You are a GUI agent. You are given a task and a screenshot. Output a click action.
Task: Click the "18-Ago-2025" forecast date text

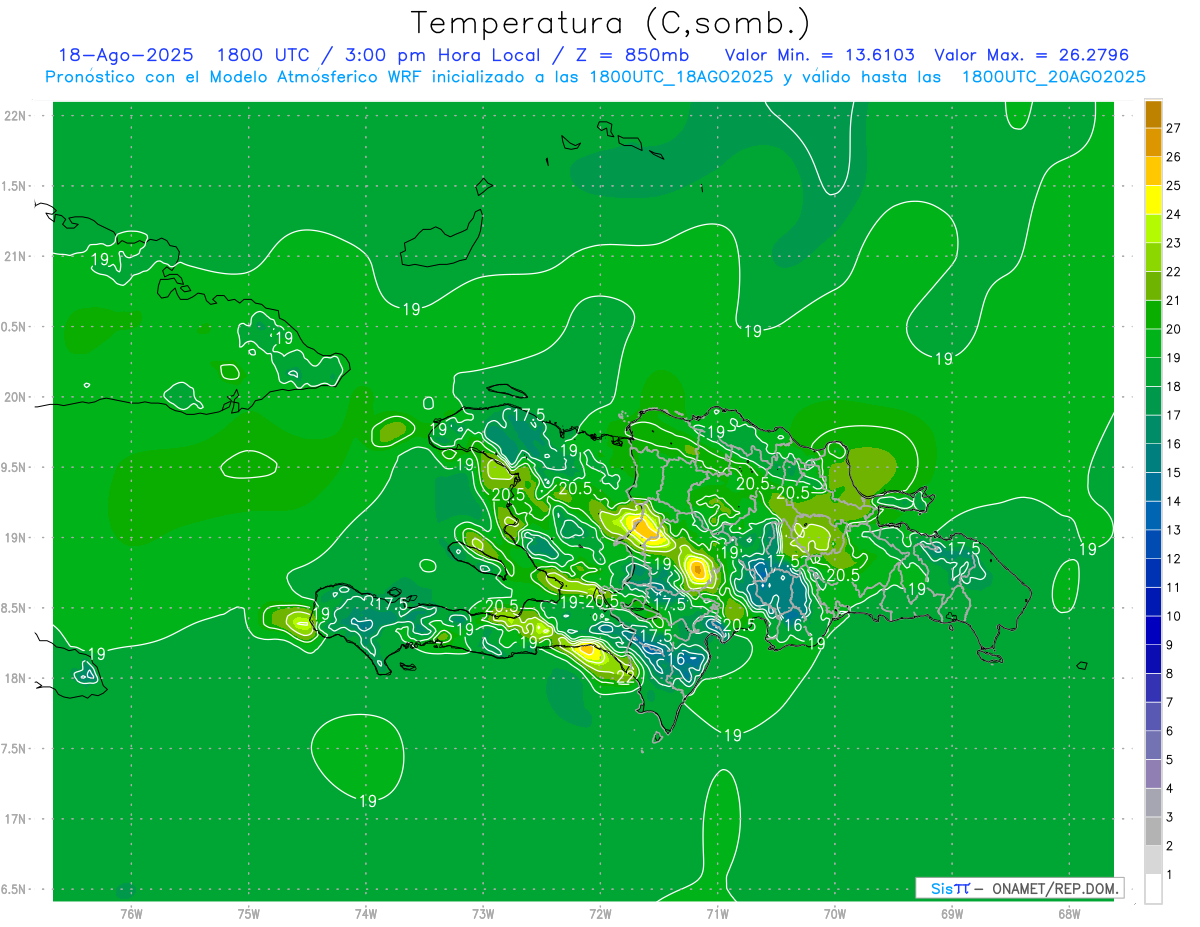125,55
